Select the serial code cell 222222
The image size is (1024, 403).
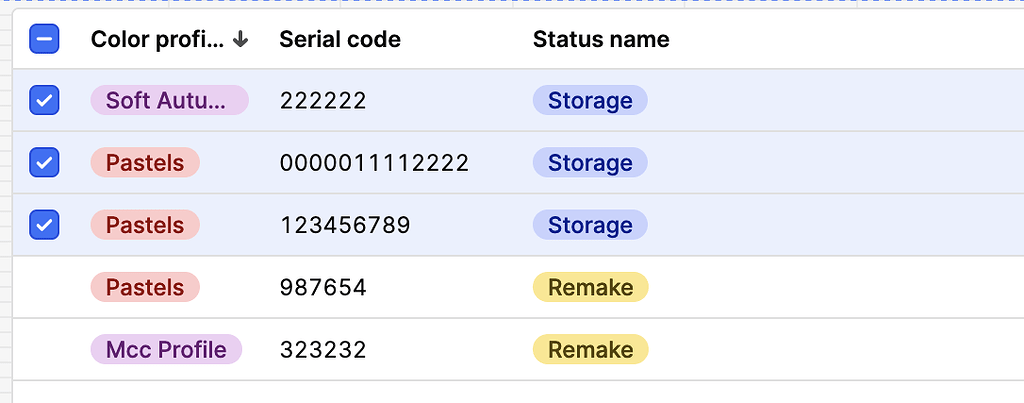[x=323, y=100]
